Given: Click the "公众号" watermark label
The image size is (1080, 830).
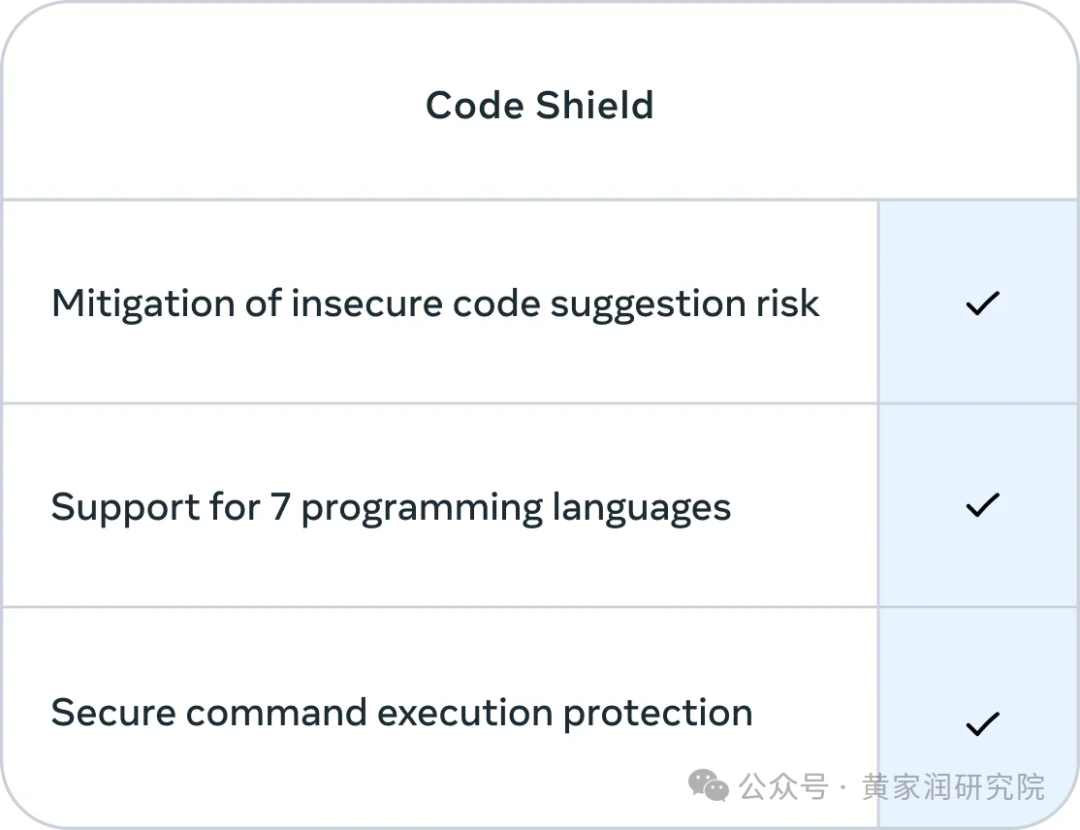Looking at the screenshot, I should (784, 787).
